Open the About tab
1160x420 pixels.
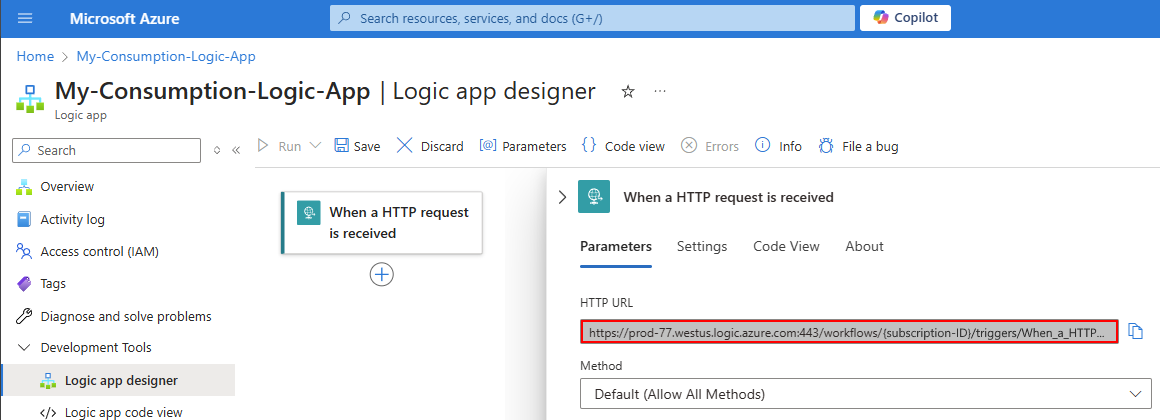tap(864, 246)
